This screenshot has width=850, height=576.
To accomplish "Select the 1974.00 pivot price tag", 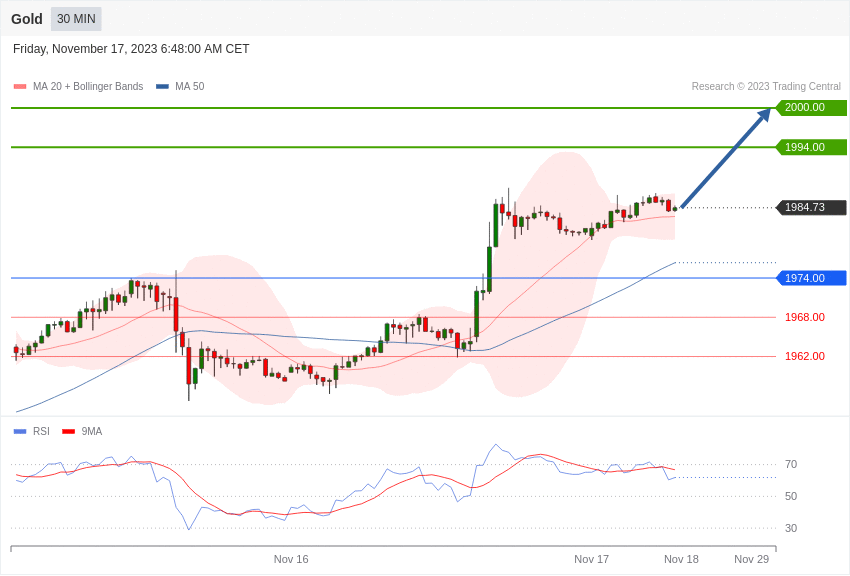I will point(811,278).
